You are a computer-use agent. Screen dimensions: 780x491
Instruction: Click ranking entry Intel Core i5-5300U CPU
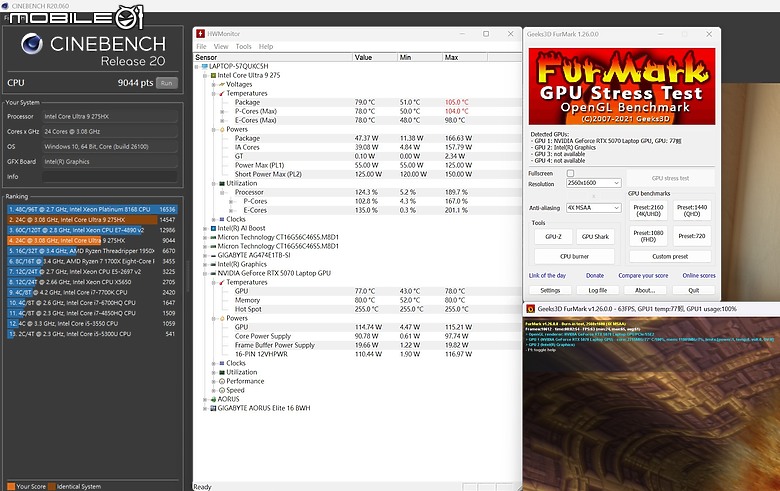92,334
